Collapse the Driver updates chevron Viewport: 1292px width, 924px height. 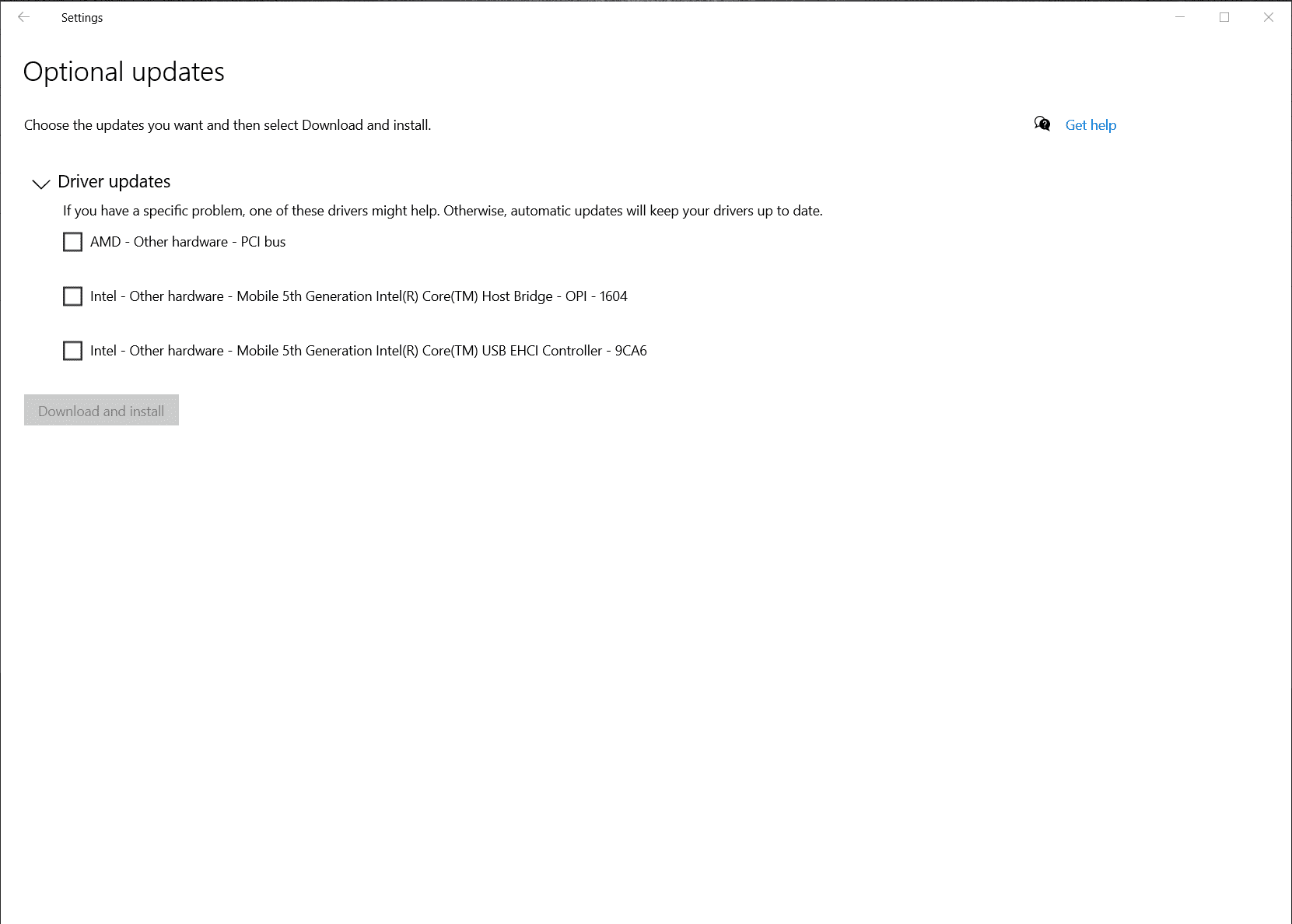[40, 184]
